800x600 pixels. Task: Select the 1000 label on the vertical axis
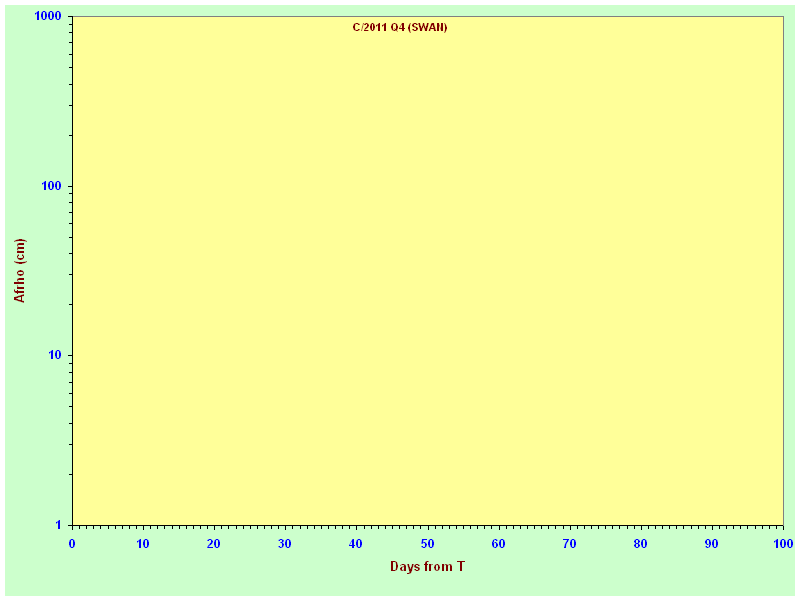click(x=47, y=16)
